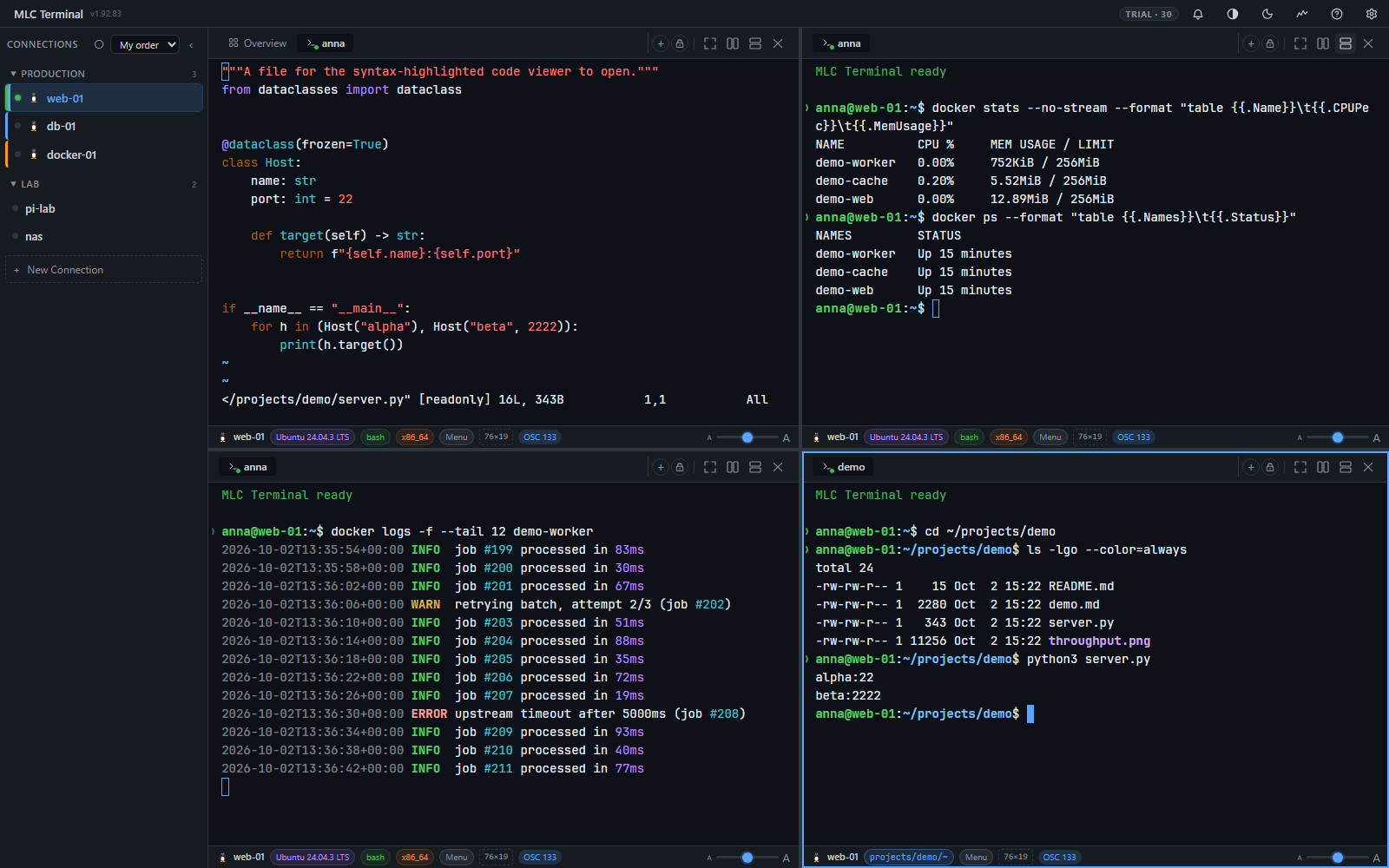
Task: Collapse the connections sidebar with chevron
Action: coord(191,45)
